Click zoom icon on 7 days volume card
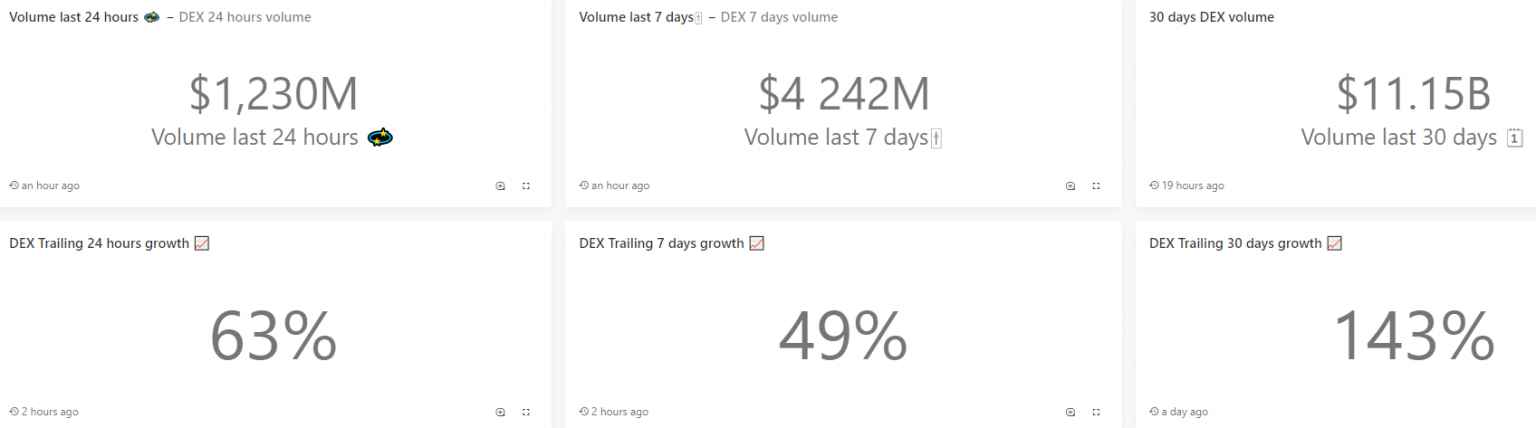 [x=1071, y=186]
